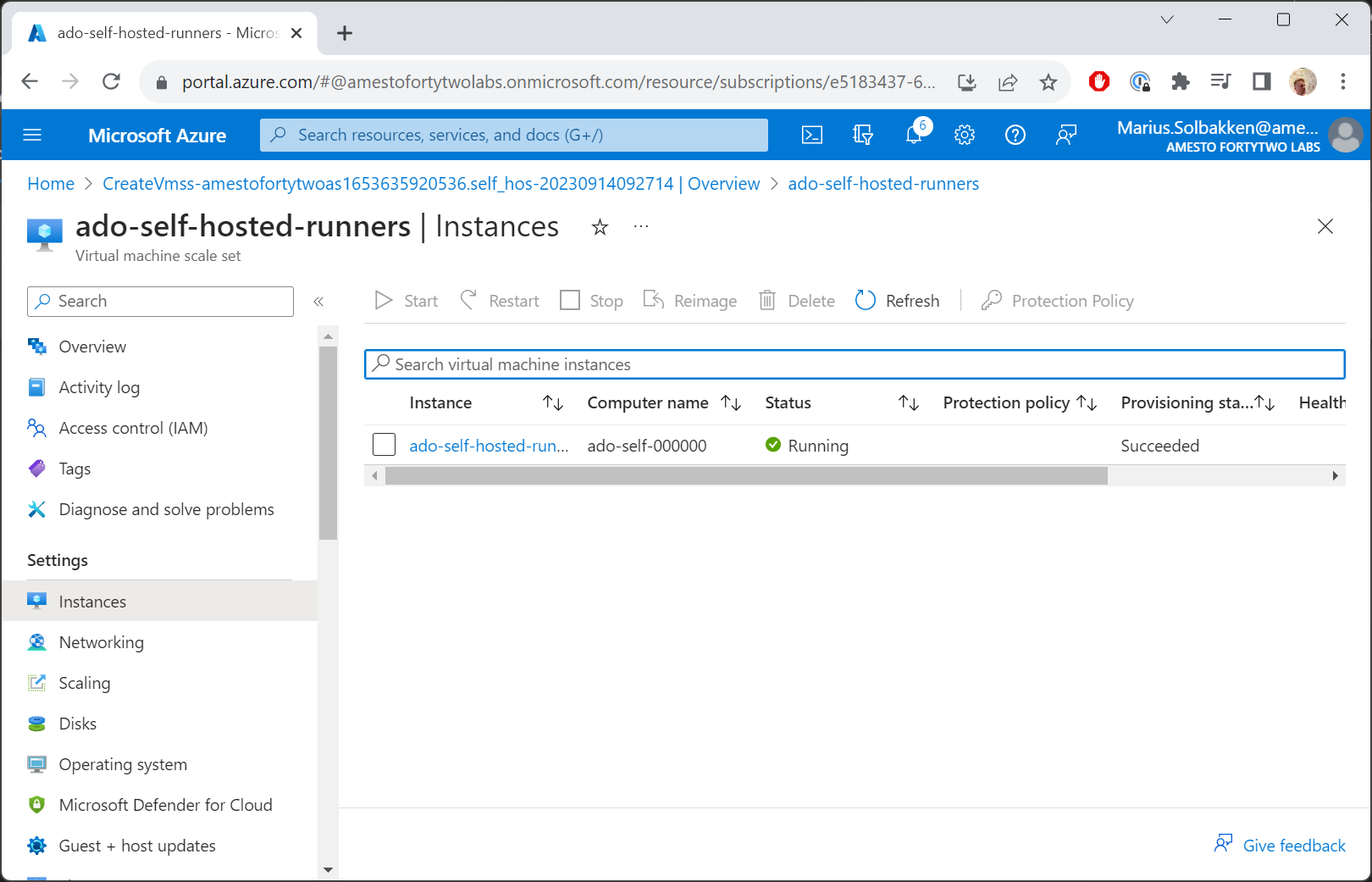The height and width of the screenshot is (882, 1372).
Task: Open Networking in Settings menu
Action: (x=102, y=642)
